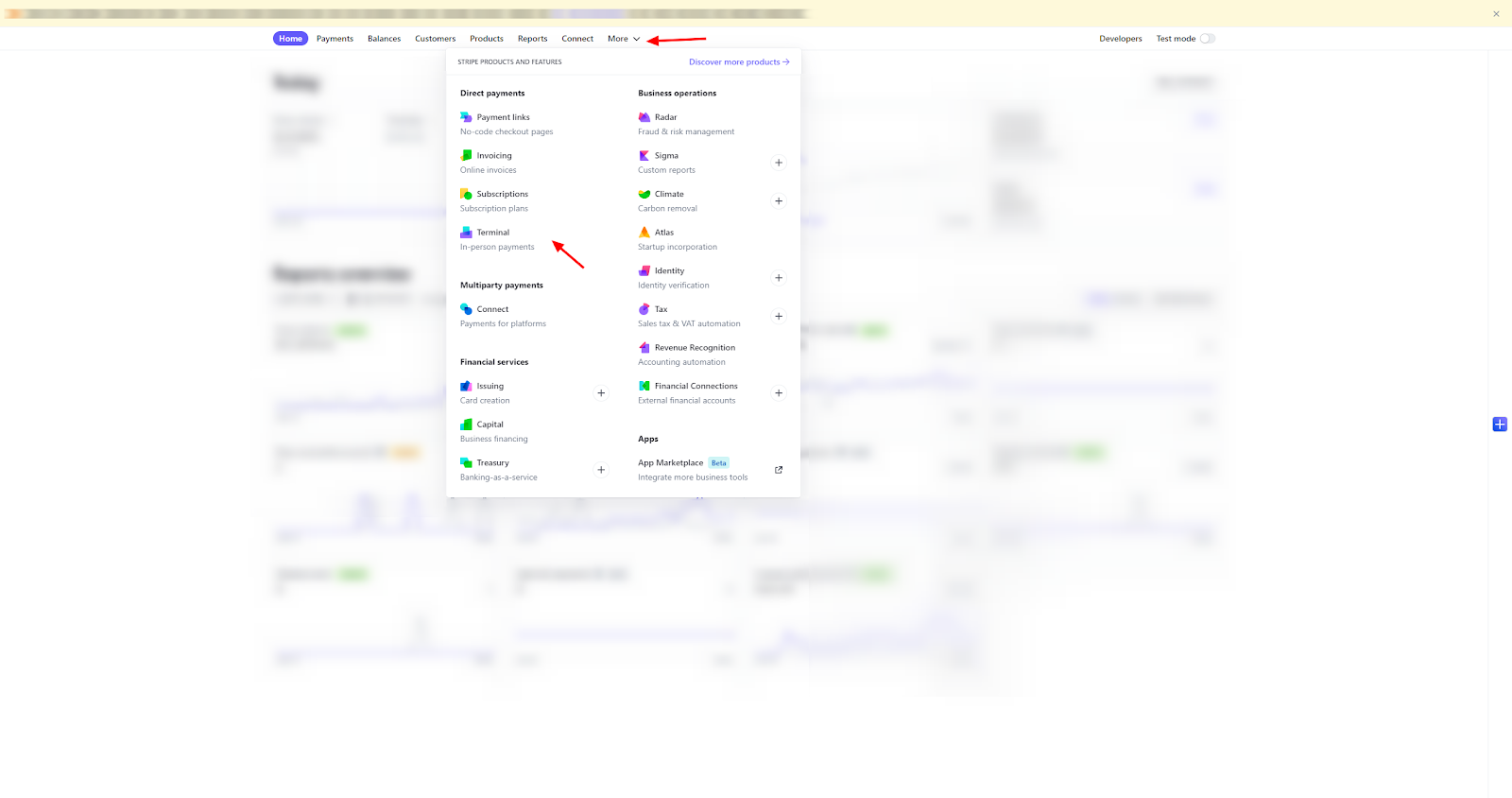Click 'Integrate more business tools' text

(693, 477)
